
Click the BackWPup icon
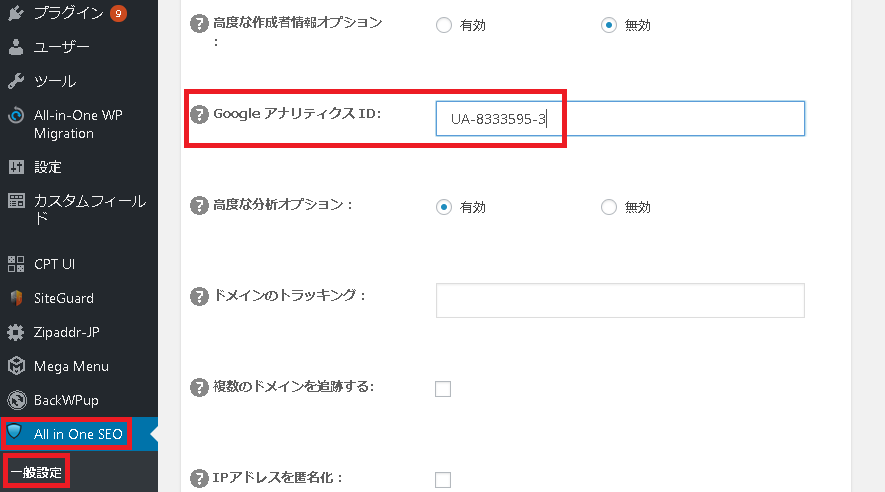coord(16,400)
